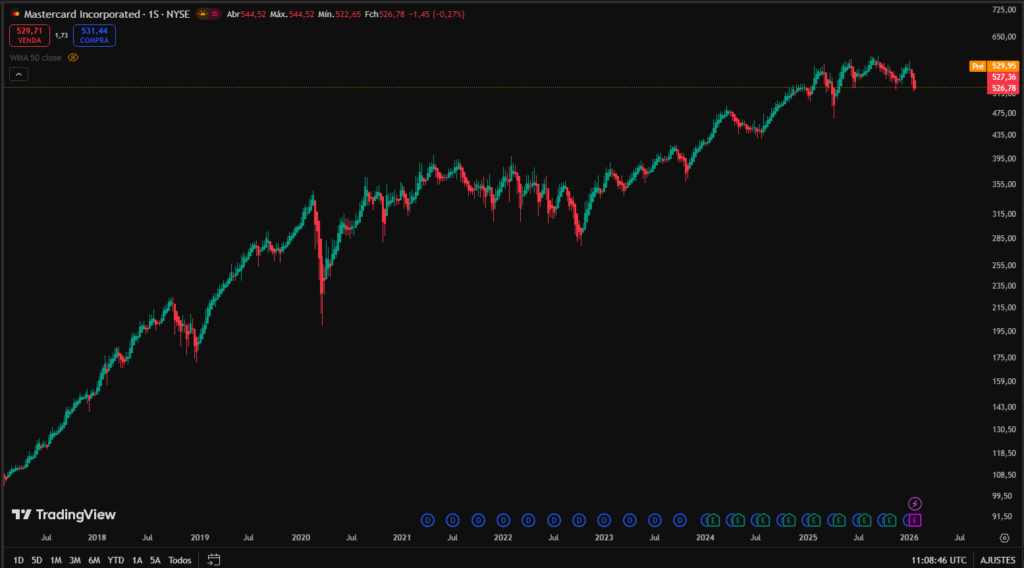Open the AJUSTES scale menu
Image resolution: width=1024 pixels, height=568 pixels.
pyautogui.click(x=1000, y=560)
